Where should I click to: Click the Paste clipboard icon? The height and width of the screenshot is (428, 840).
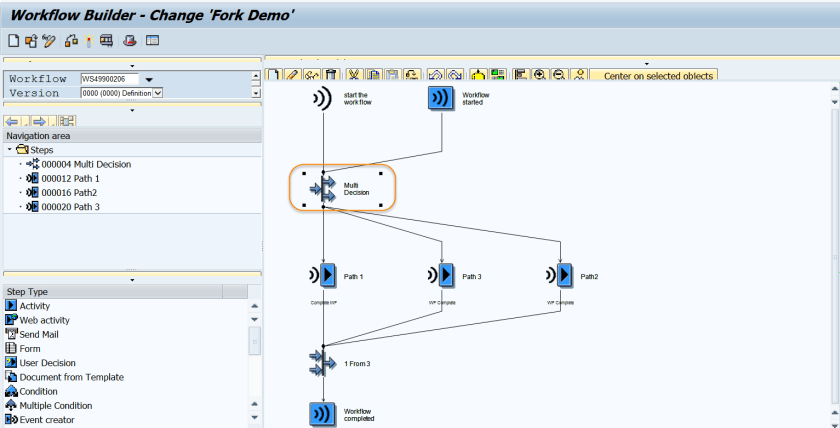click(393, 74)
